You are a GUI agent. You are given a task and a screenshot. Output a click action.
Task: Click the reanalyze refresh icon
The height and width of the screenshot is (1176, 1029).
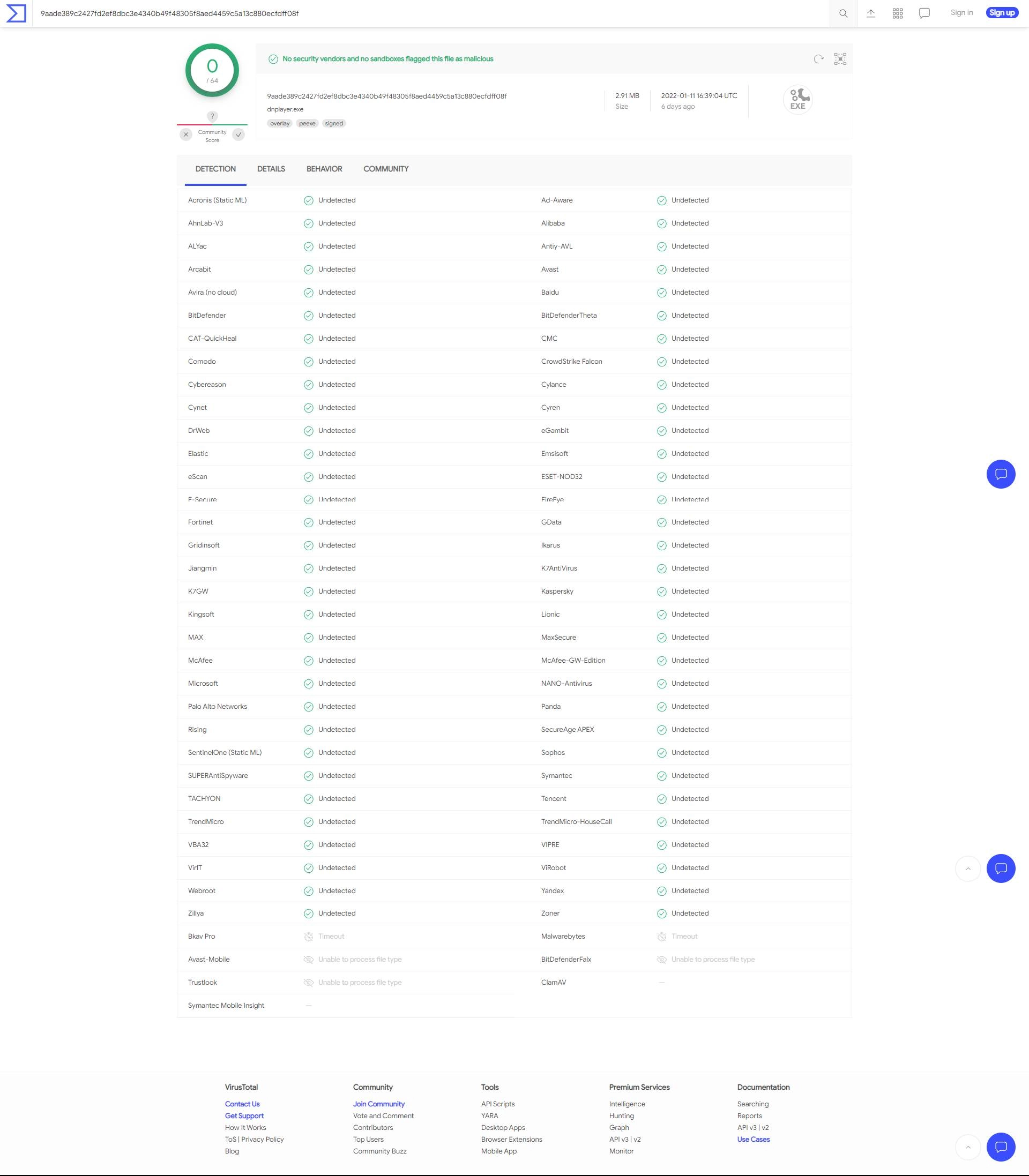(x=819, y=58)
